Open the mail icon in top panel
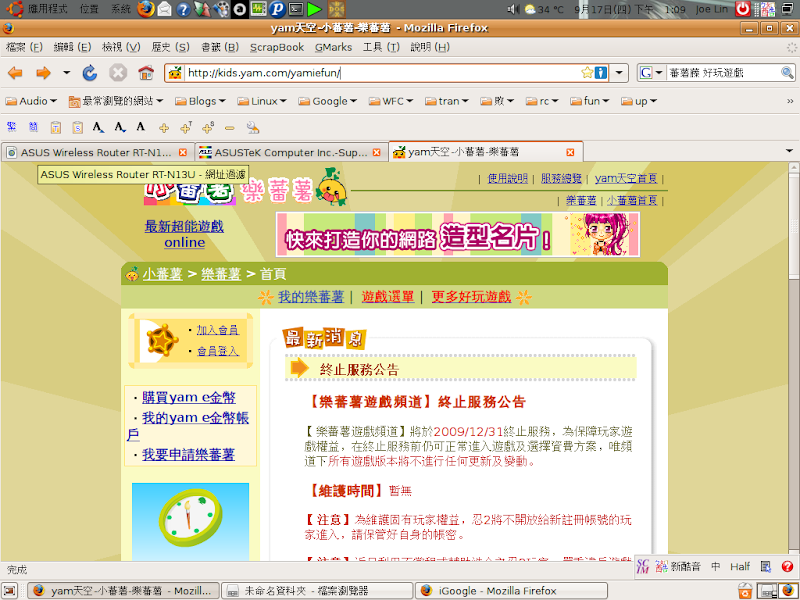This screenshot has width=800, height=600. tap(164, 9)
